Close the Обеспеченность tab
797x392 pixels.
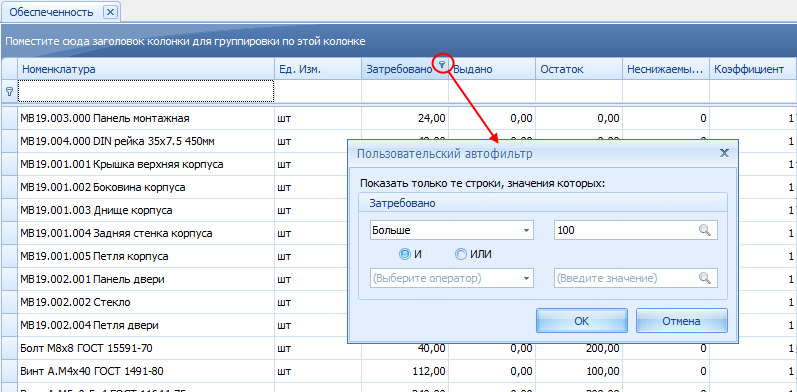tap(111, 12)
